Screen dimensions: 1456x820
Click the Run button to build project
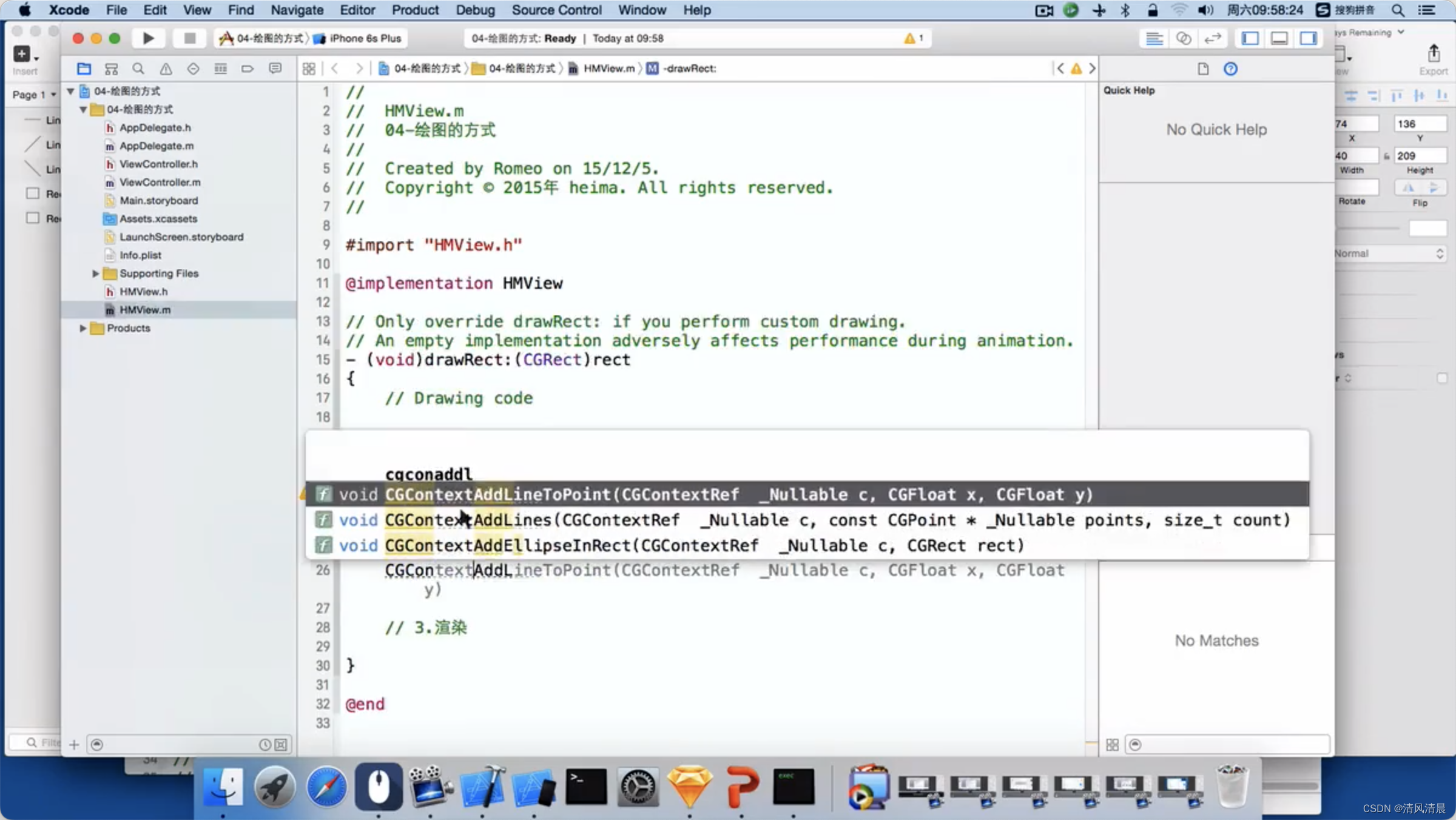pyautogui.click(x=148, y=38)
